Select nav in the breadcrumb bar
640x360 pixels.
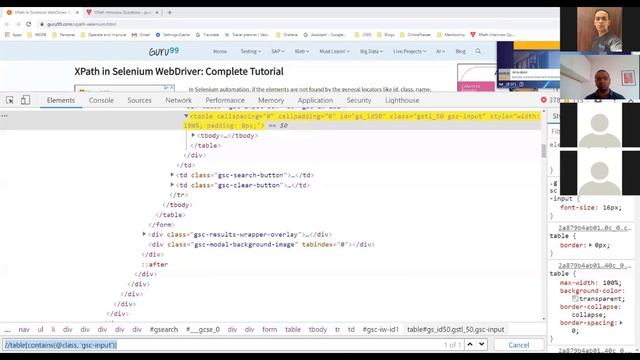[24, 329]
